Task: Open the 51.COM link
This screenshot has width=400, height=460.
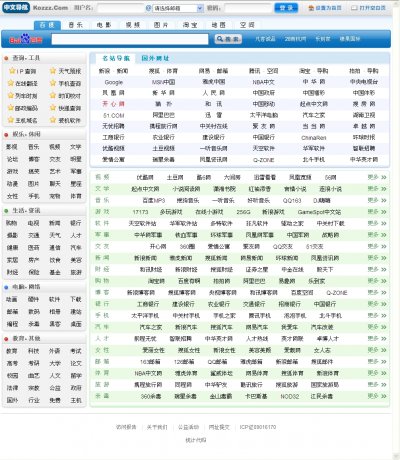Action: pos(114,115)
